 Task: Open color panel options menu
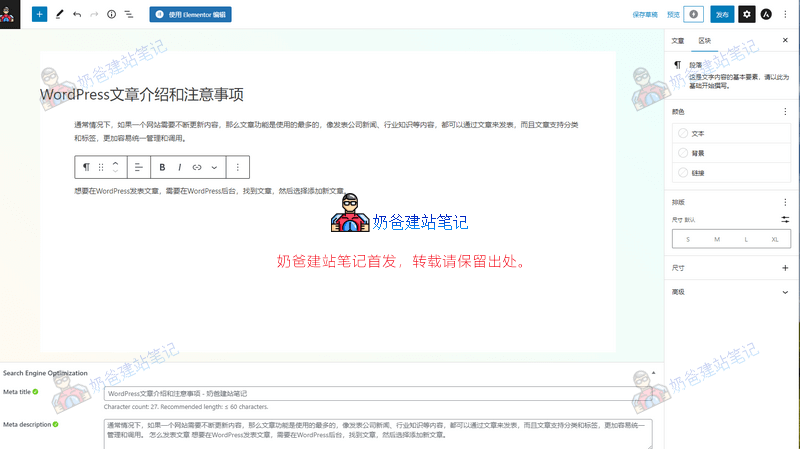(x=785, y=112)
